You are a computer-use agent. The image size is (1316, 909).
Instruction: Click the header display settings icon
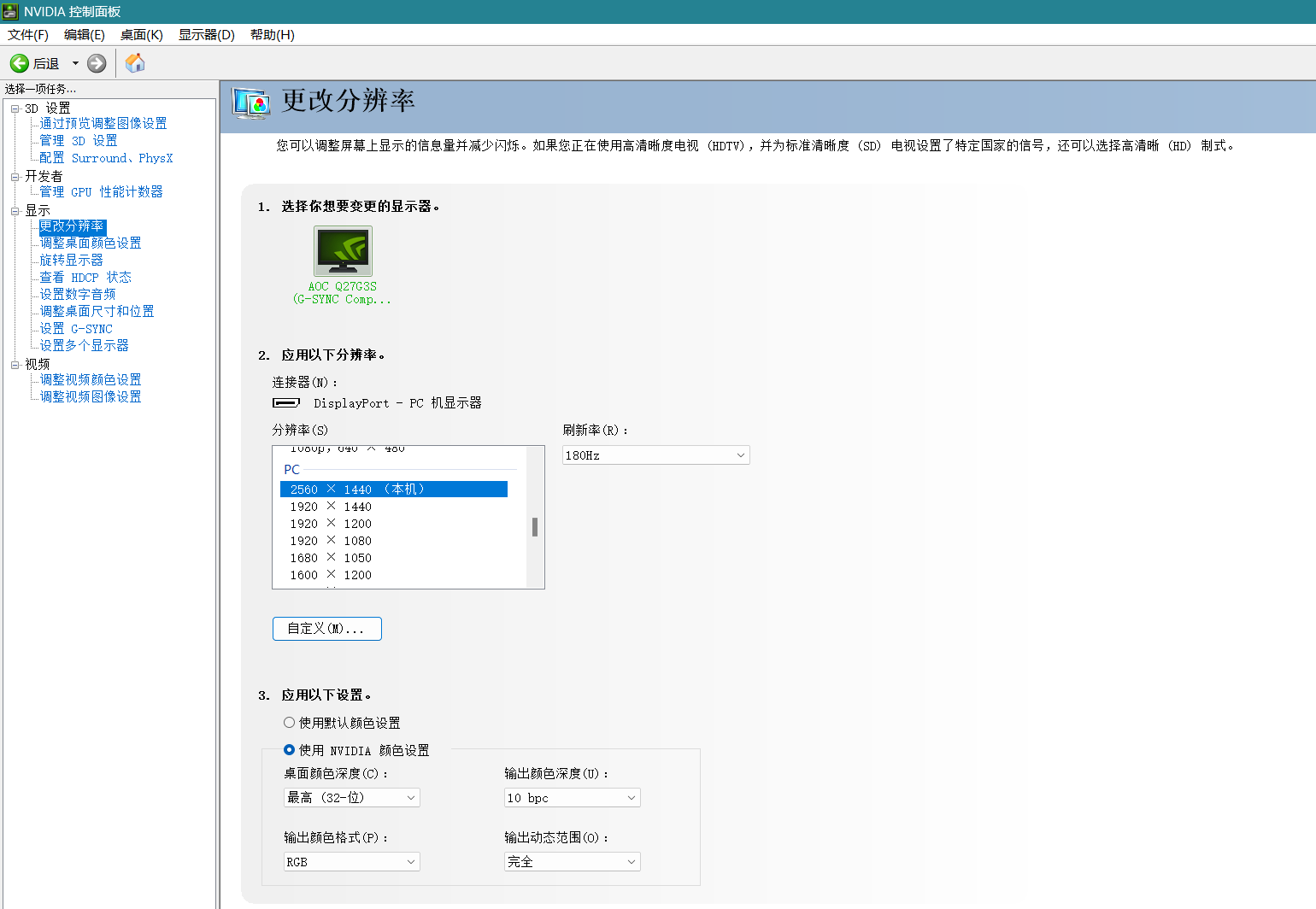[251, 103]
